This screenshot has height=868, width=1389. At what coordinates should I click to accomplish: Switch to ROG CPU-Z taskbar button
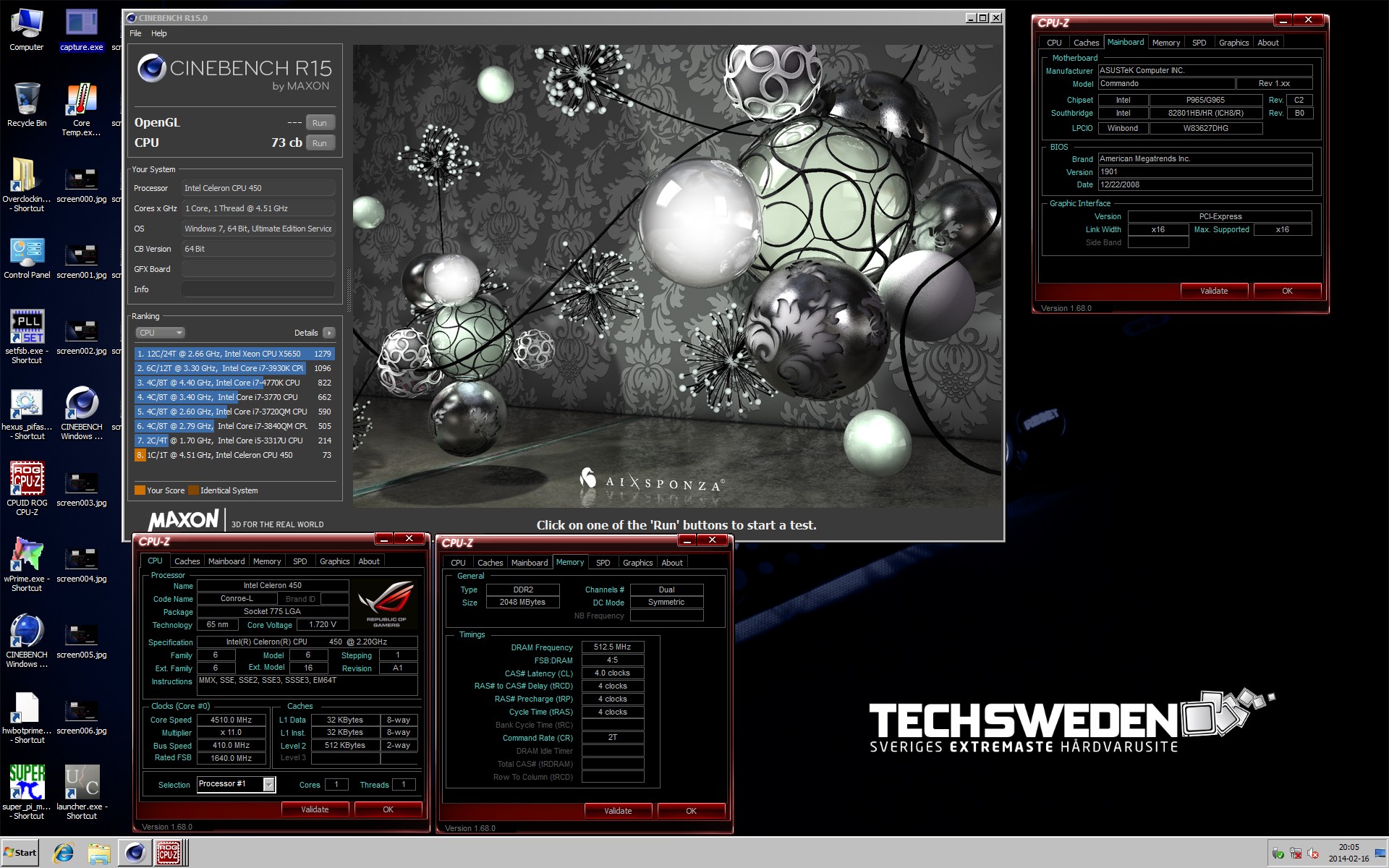pos(171,853)
